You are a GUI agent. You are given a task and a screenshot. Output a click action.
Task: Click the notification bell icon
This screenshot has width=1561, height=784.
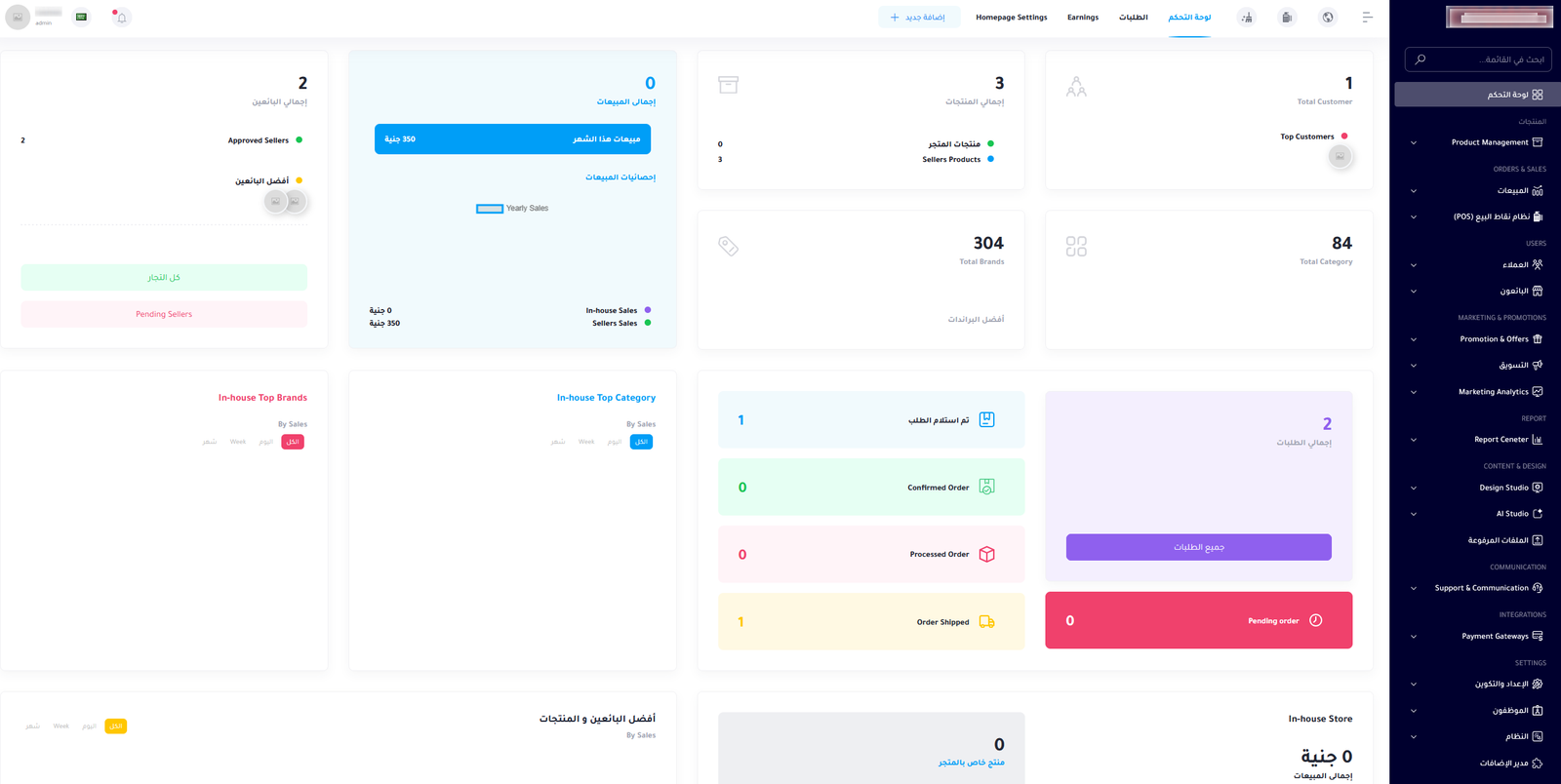pos(122,18)
